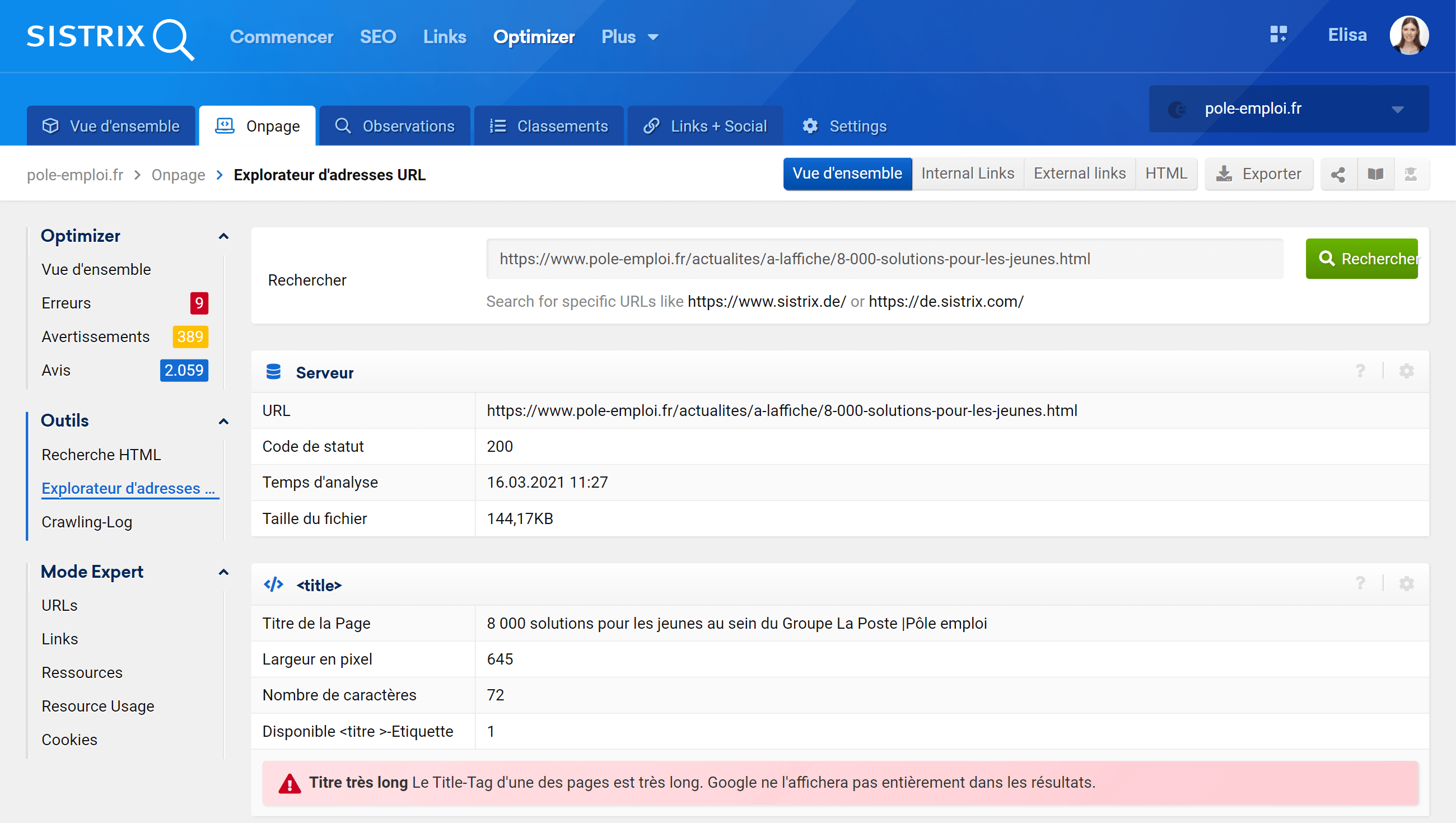The height and width of the screenshot is (823, 1456).
Task: Click the Titre de la Page value
Action: click(736, 624)
